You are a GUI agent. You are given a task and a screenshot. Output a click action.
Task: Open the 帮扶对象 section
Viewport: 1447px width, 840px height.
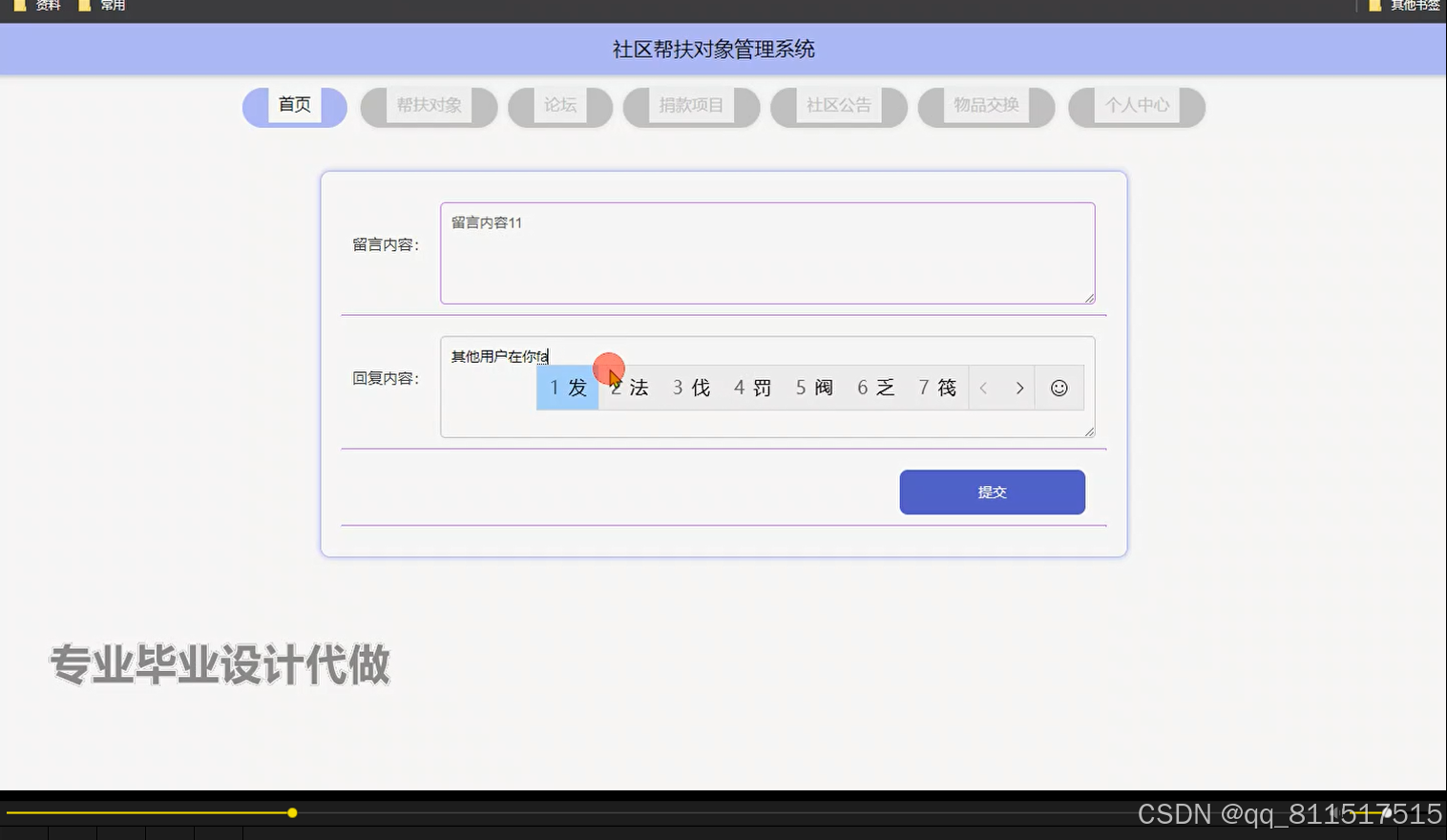pos(429,105)
